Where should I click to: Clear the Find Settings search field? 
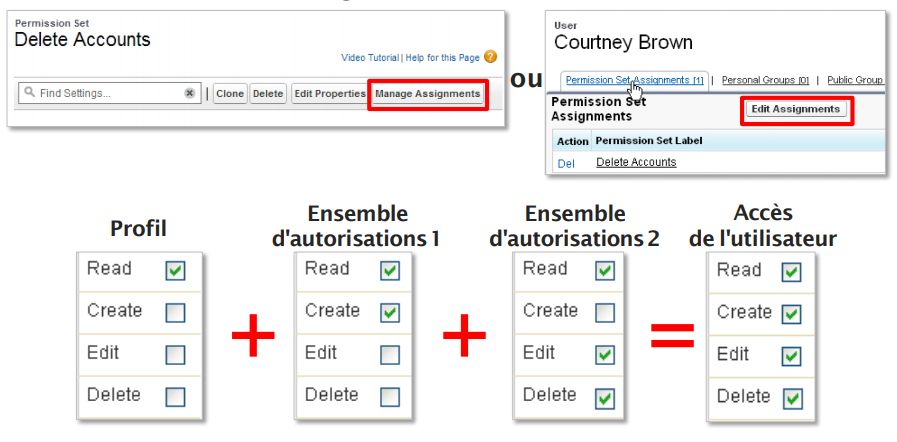tap(189, 93)
